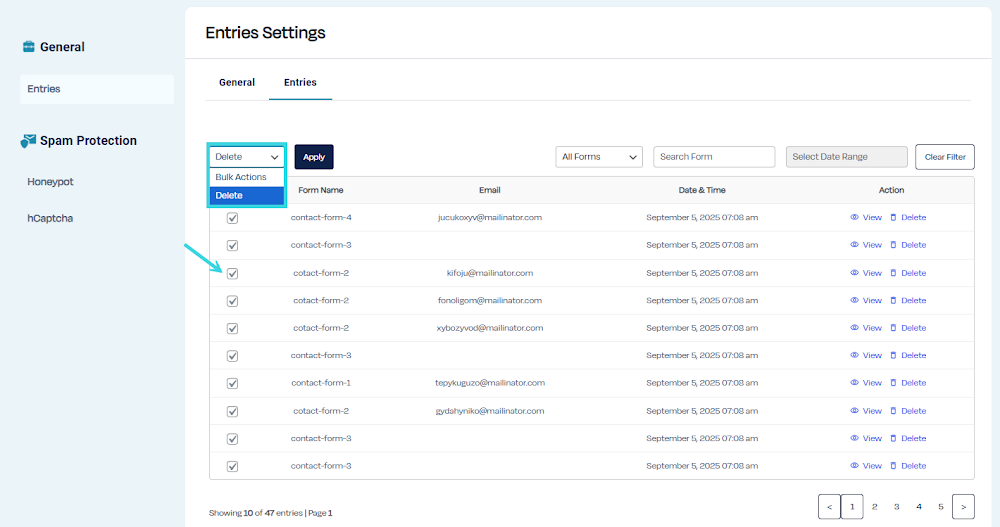Click the Clear Filter button
Viewport: 1000px width, 527px height.
point(944,157)
